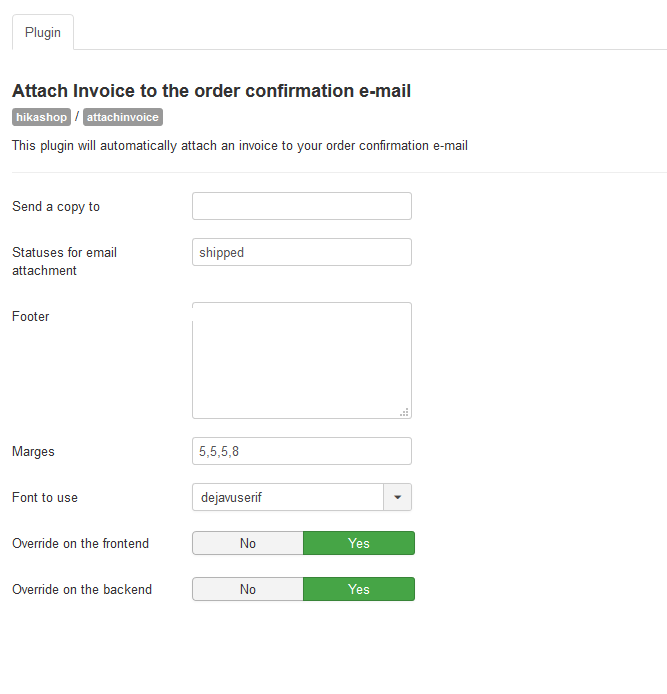The image size is (667, 694).
Task: Set Override on the frontend to Yes
Action: pos(359,543)
